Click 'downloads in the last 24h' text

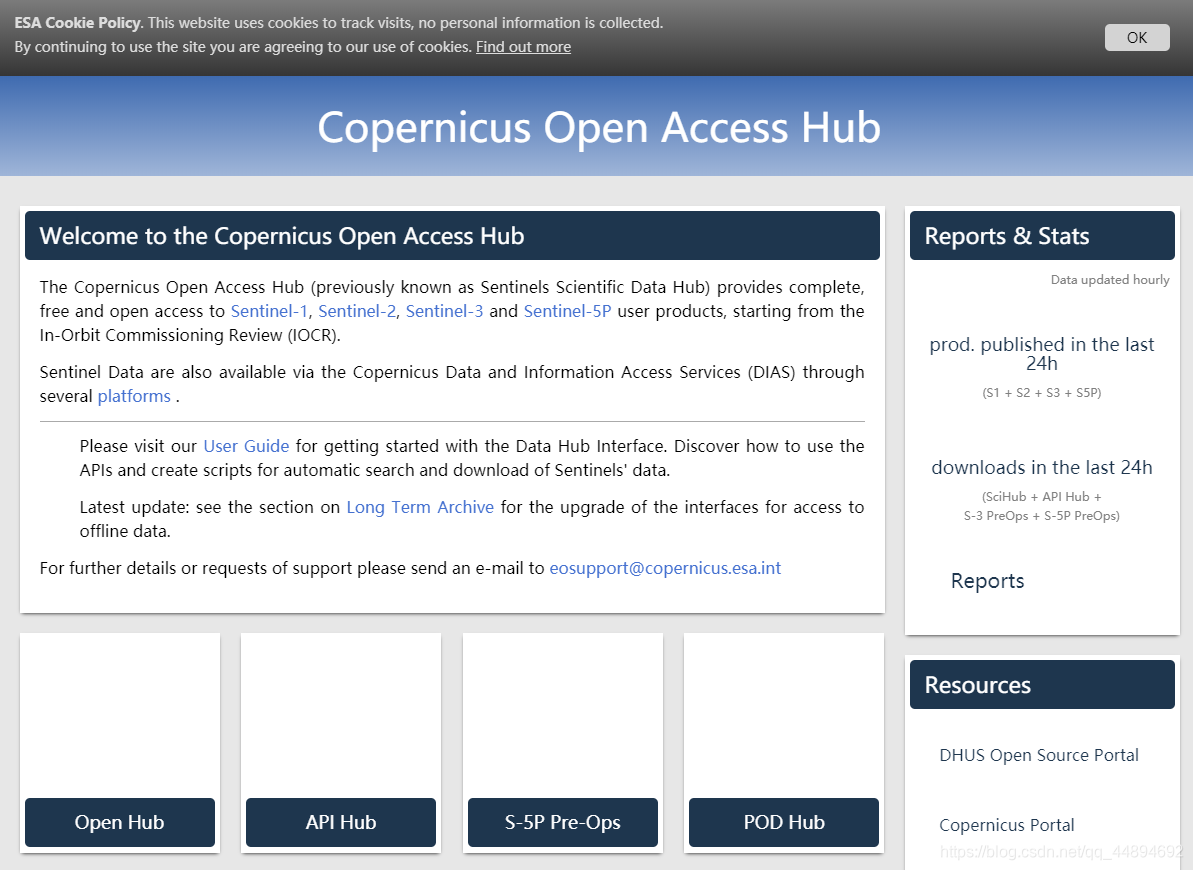(1042, 467)
